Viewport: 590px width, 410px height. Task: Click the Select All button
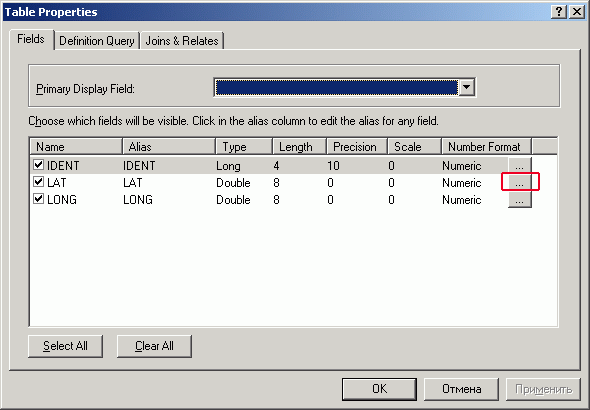(65, 346)
